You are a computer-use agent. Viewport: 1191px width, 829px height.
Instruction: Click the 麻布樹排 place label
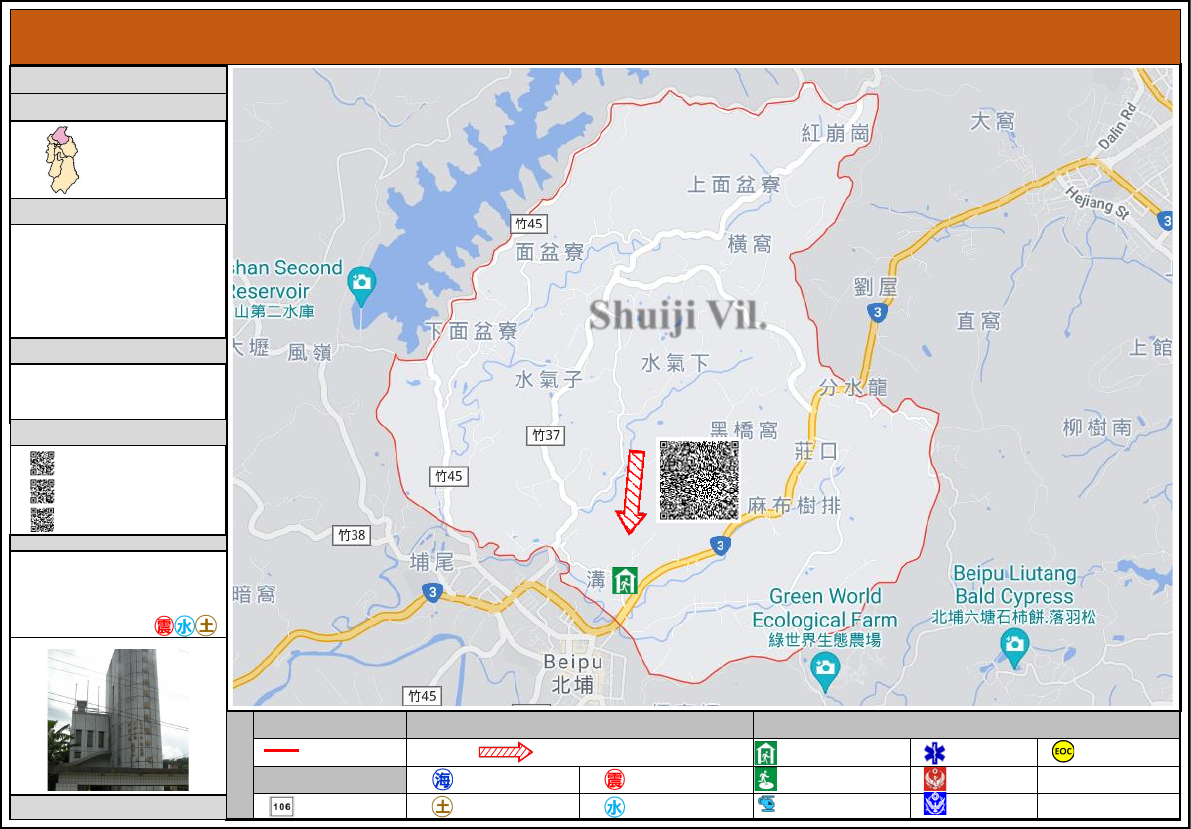795,505
